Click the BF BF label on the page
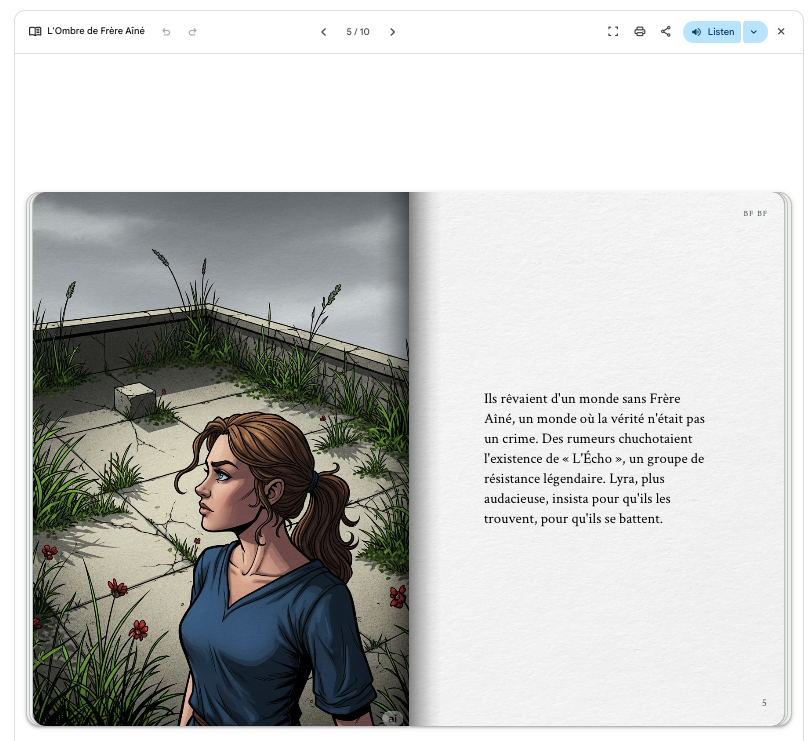 pos(755,213)
